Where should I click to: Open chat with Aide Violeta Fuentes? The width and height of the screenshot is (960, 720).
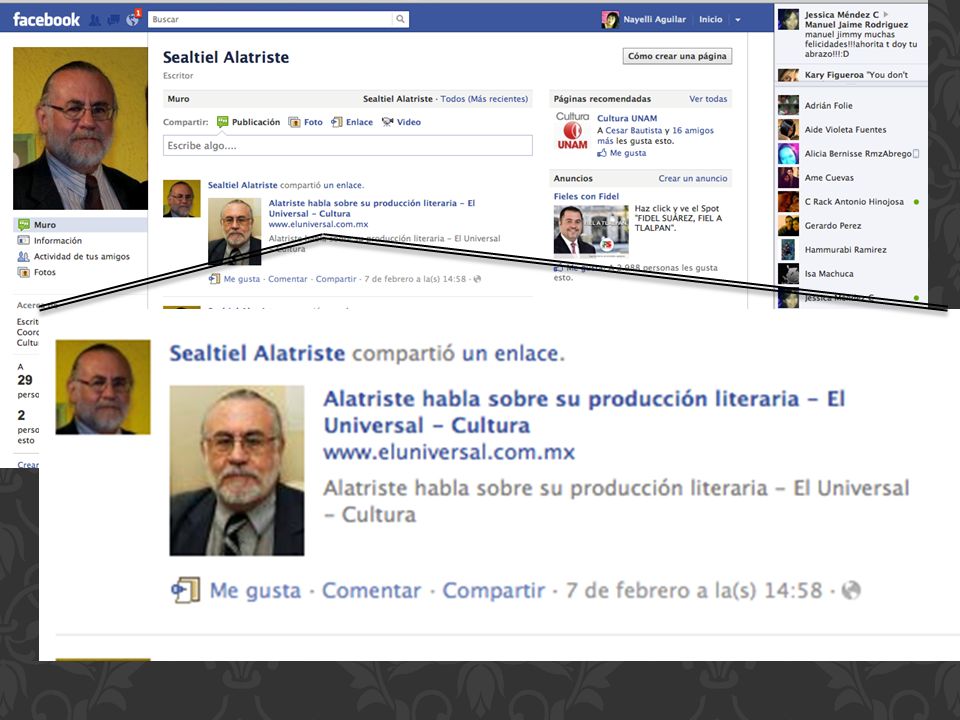point(851,130)
